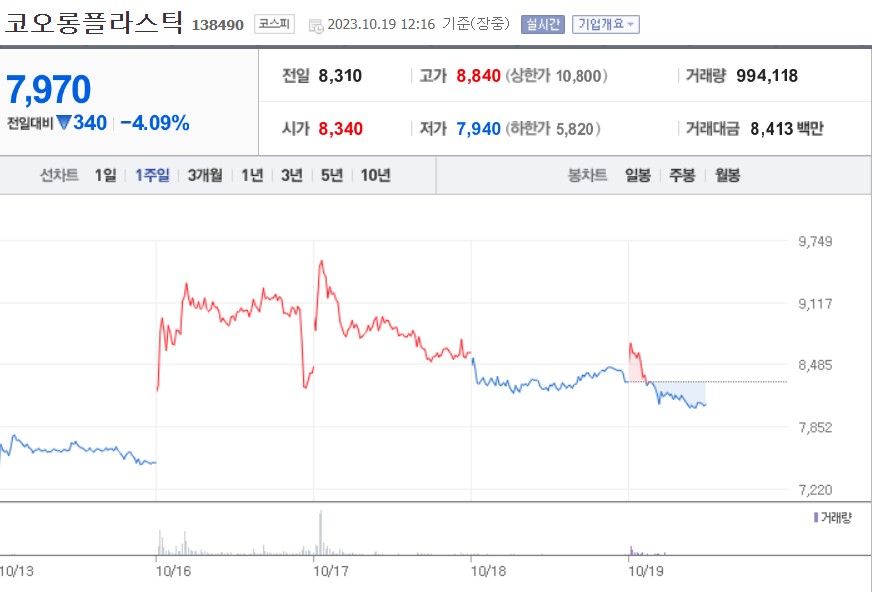Select the 1년 chart view
The width and height of the screenshot is (872, 592).
coord(250,173)
